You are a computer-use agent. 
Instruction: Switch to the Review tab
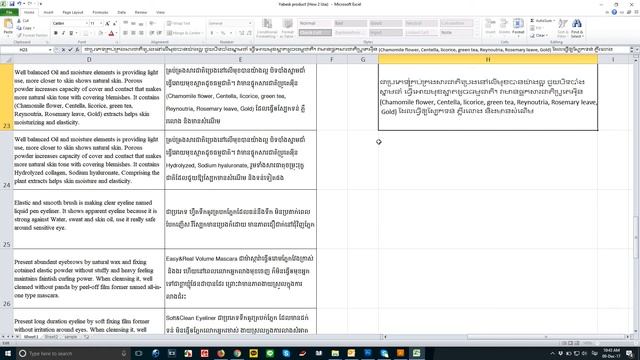point(140,13)
